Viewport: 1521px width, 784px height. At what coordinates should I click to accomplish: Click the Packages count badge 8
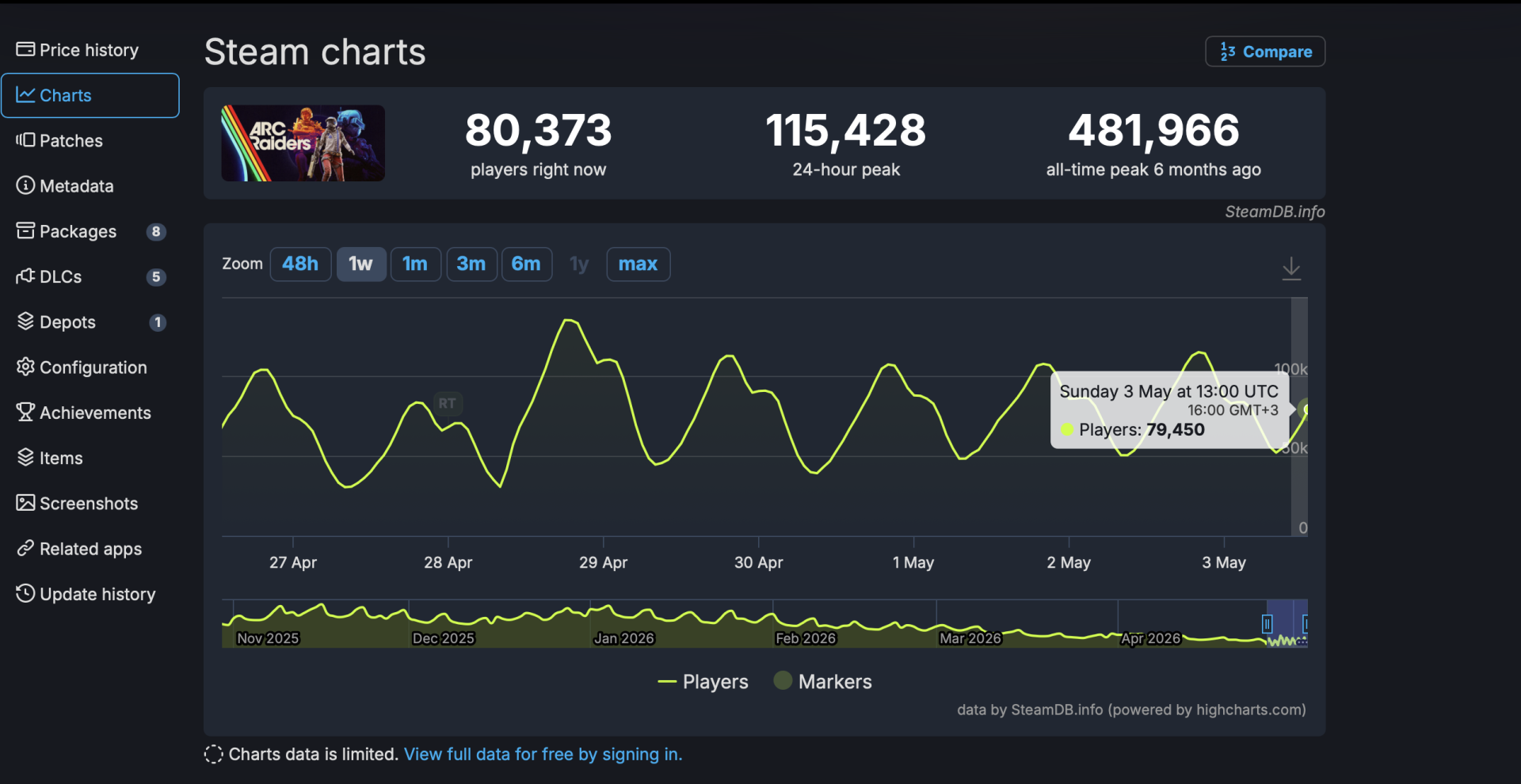[156, 231]
